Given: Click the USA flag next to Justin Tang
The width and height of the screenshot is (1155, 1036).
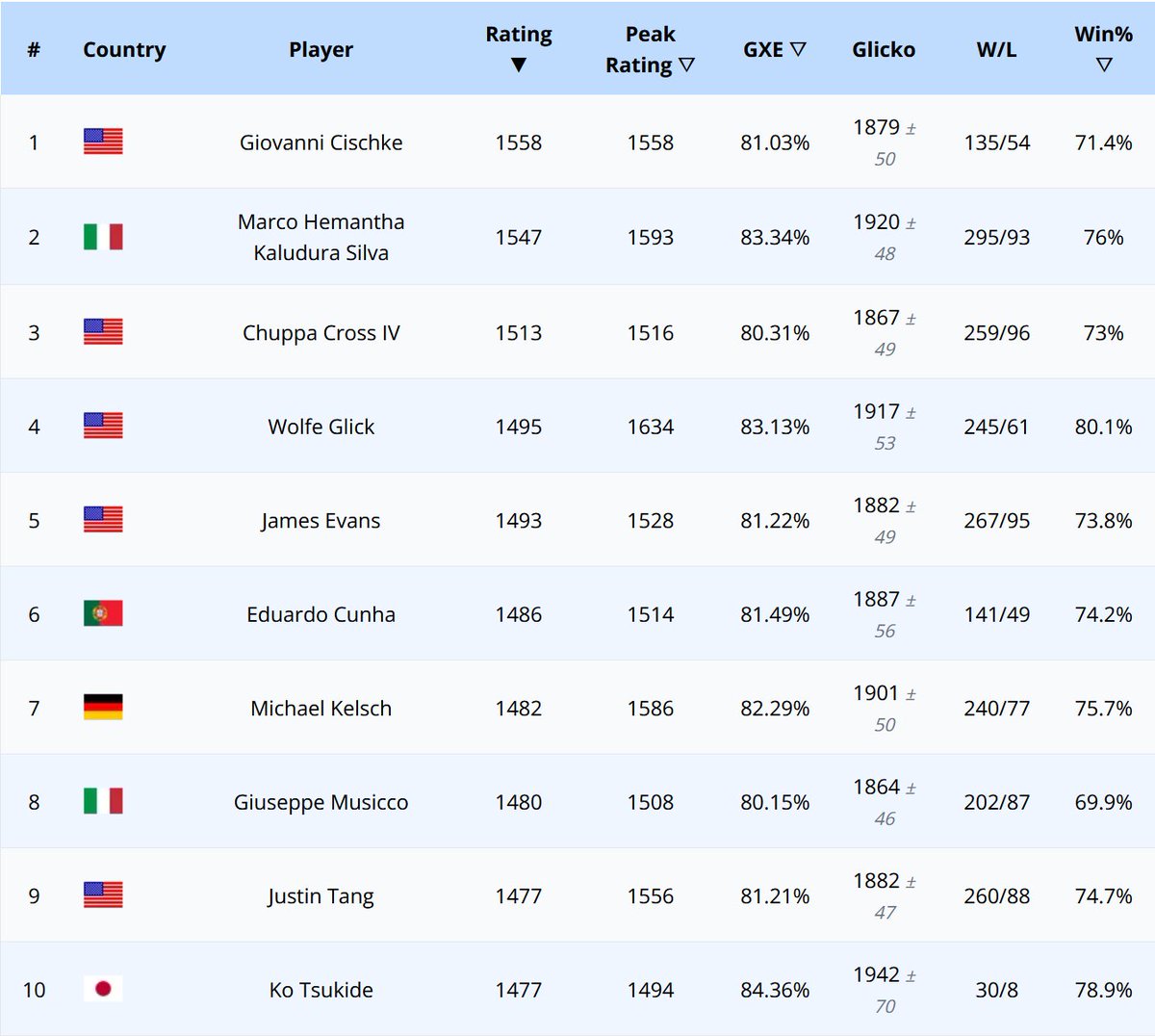Looking at the screenshot, I should pyautogui.click(x=103, y=894).
